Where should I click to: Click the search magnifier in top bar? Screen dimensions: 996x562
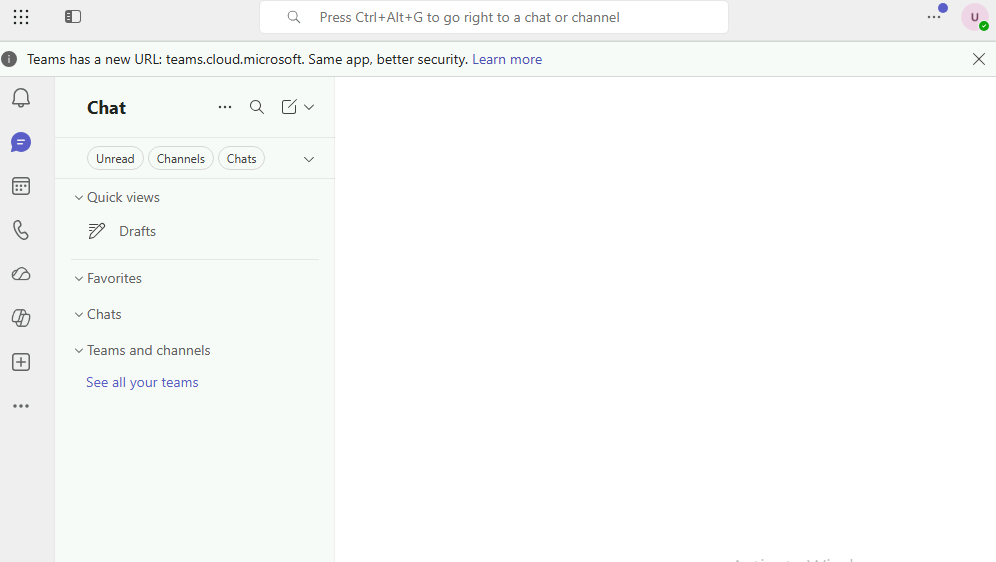[x=293, y=17]
